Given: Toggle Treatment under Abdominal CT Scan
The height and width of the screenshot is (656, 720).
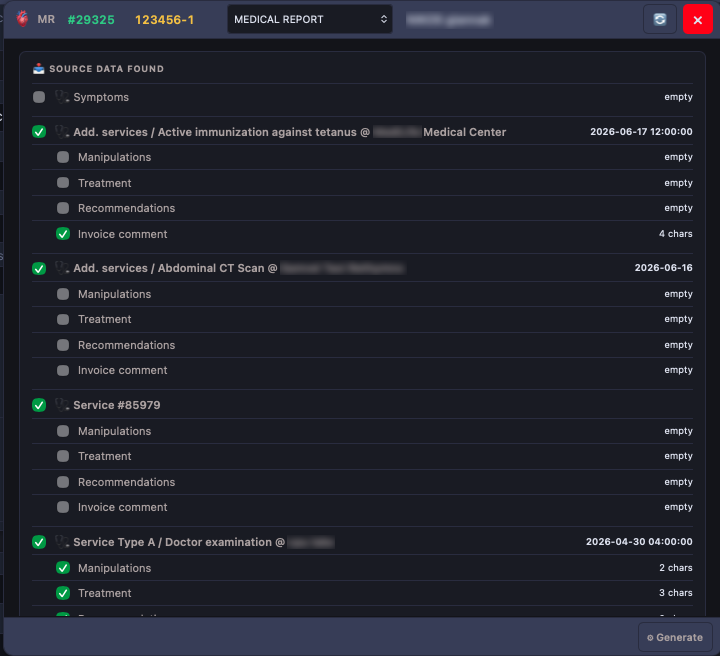Looking at the screenshot, I should coord(63,319).
